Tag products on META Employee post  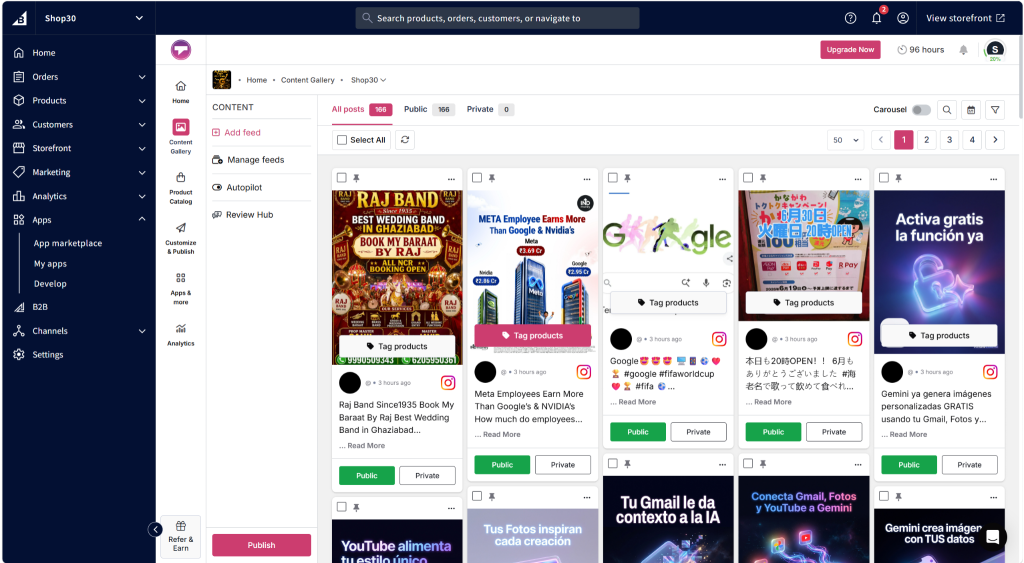(532, 336)
